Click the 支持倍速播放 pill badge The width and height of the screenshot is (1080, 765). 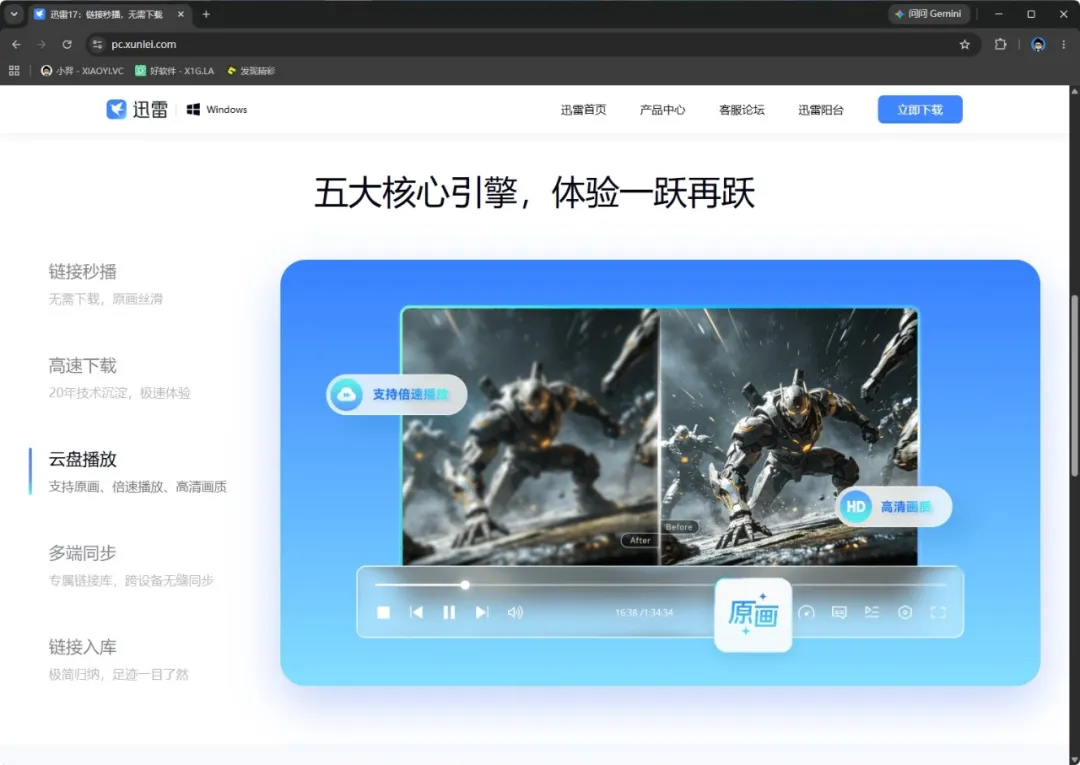coord(397,395)
